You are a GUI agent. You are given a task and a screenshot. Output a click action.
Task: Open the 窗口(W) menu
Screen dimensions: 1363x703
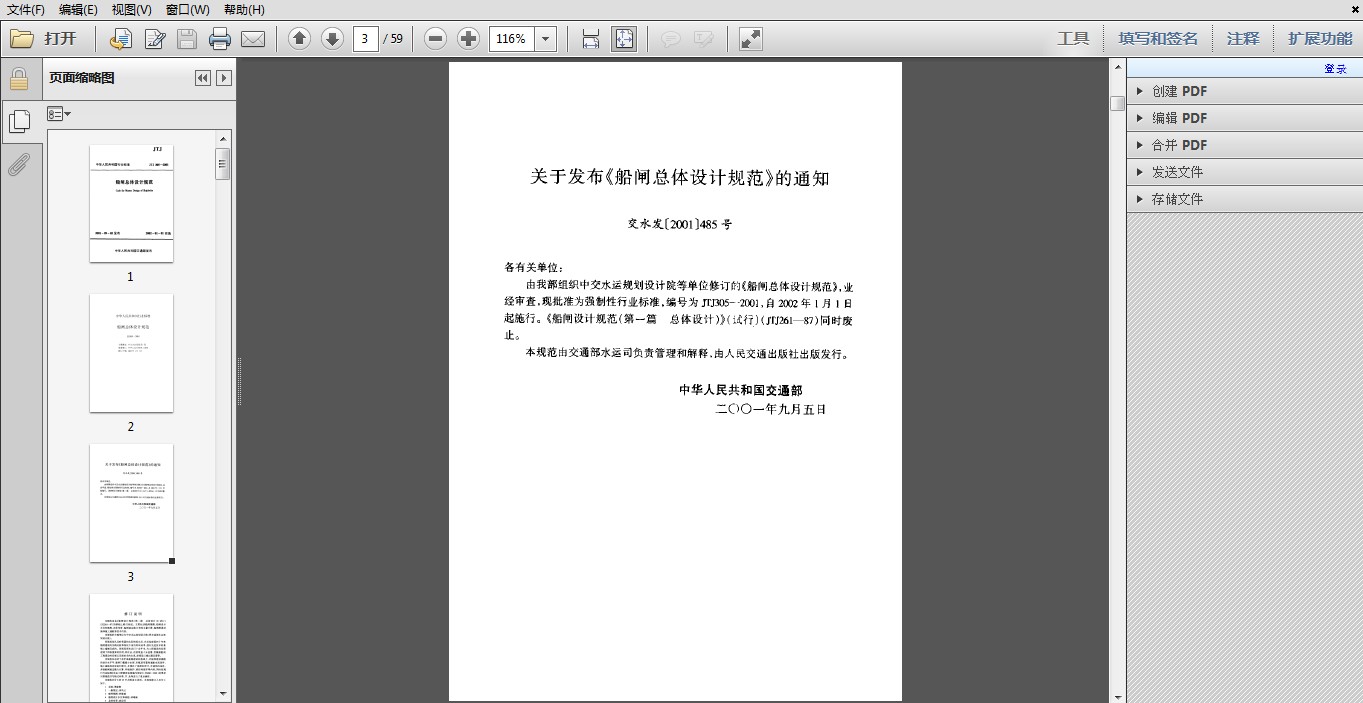(x=188, y=9)
